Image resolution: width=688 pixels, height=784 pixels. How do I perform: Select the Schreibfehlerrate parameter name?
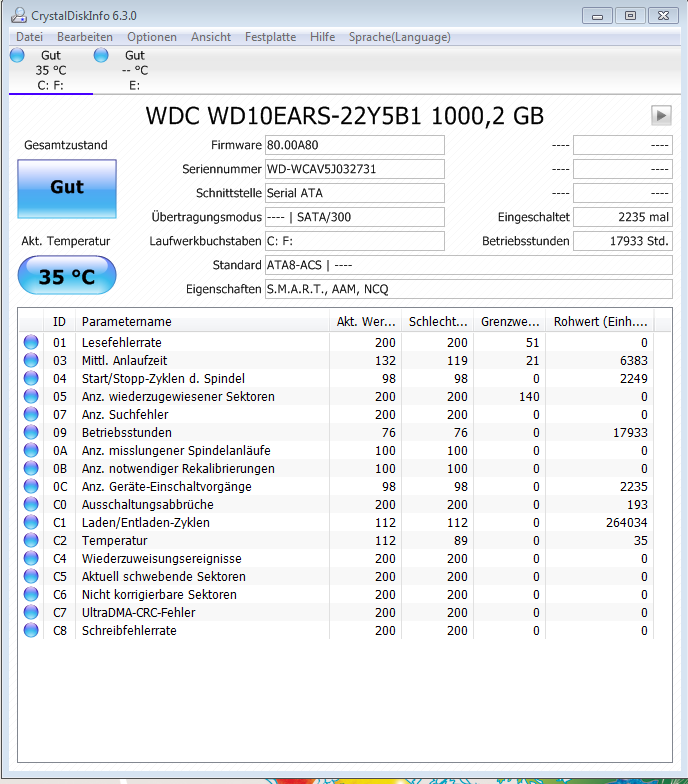pos(129,630)
